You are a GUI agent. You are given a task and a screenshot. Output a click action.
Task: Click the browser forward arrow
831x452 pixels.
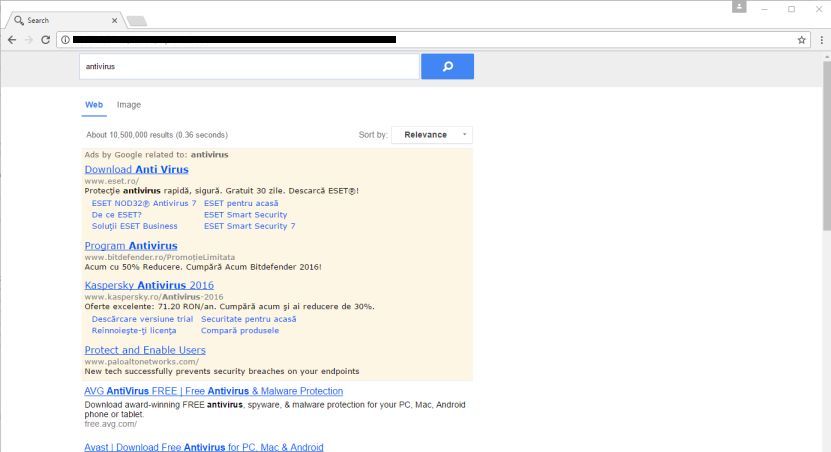point(29,40)
